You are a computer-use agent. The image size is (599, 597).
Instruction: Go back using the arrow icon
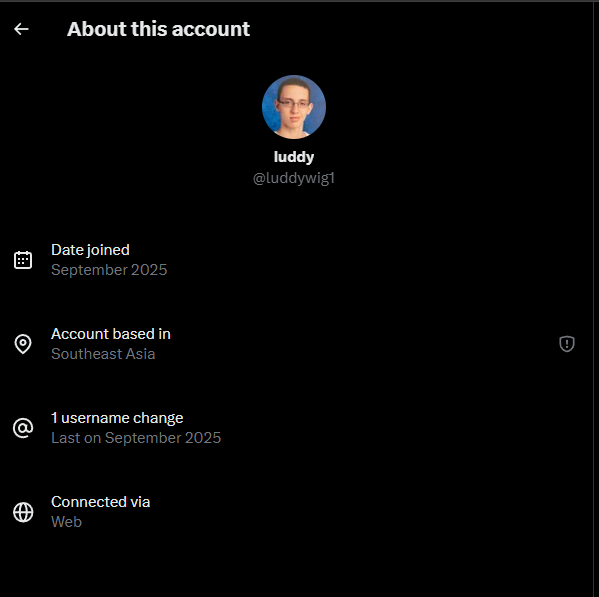21,29
